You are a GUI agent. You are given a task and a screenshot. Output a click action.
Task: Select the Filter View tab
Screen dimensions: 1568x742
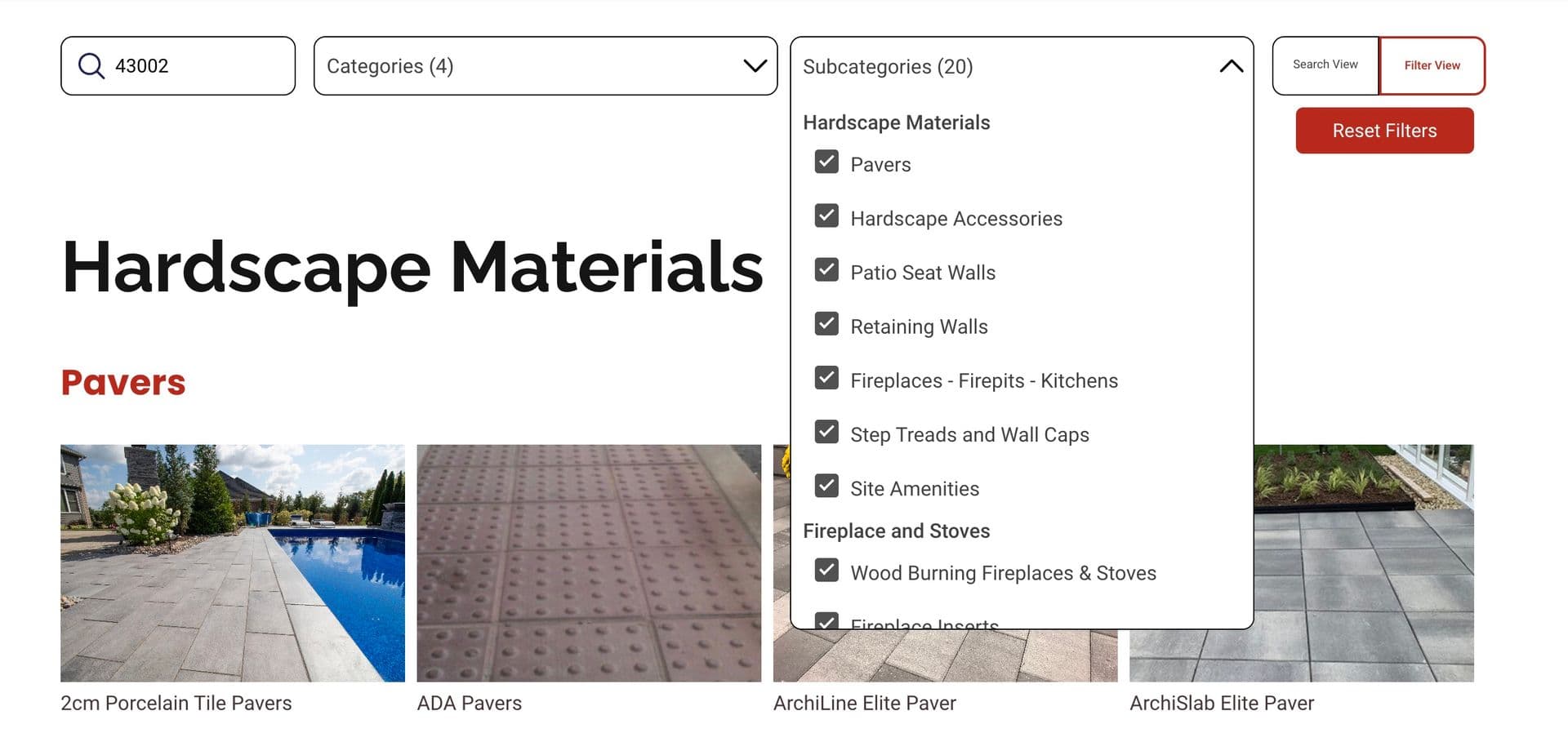click(x=1432, y=65)
